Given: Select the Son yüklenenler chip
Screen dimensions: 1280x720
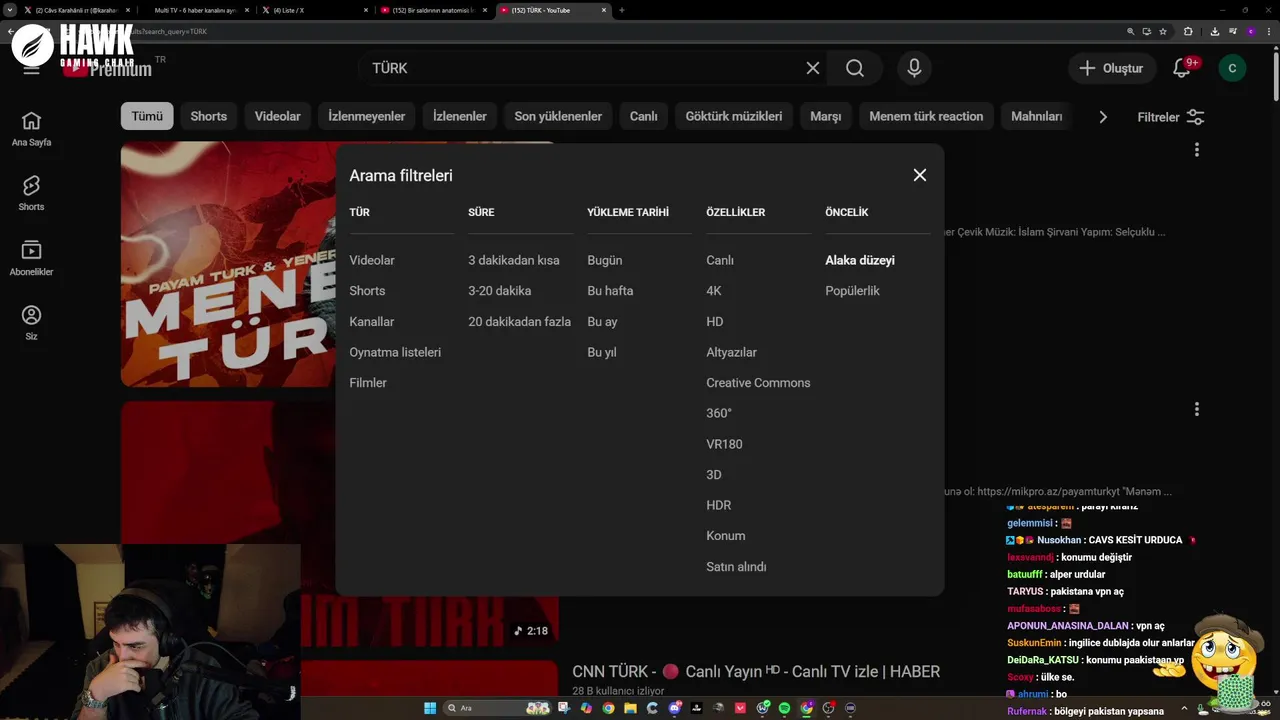Looking at the screenshot, I should (x=558, y=116).
